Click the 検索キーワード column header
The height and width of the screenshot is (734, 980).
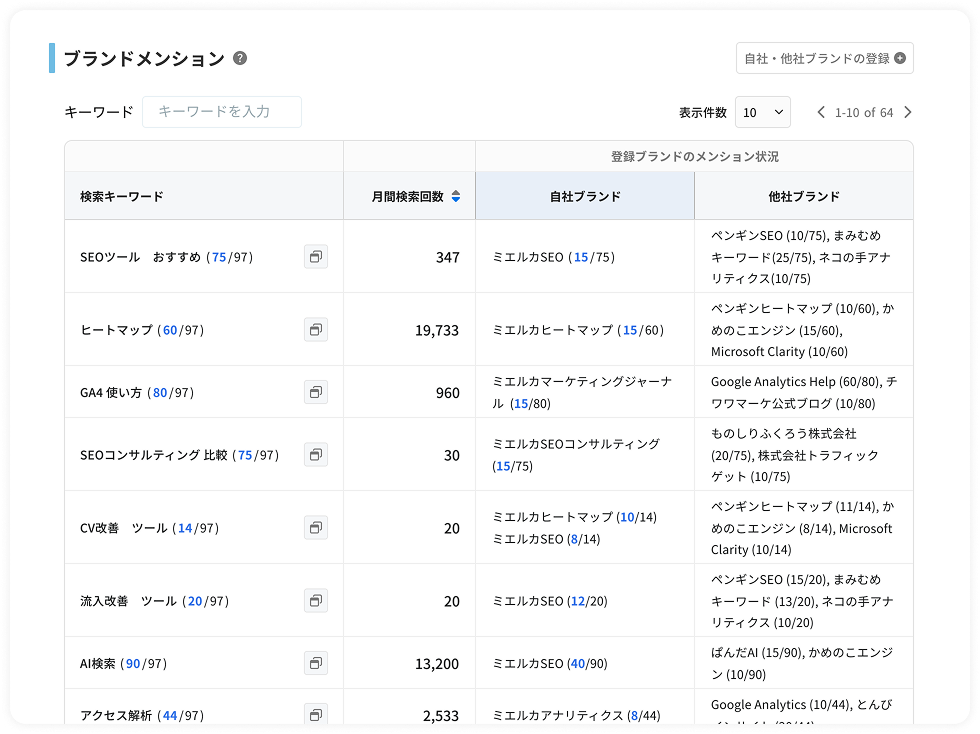pyautogui.click(x=122, y=196)
